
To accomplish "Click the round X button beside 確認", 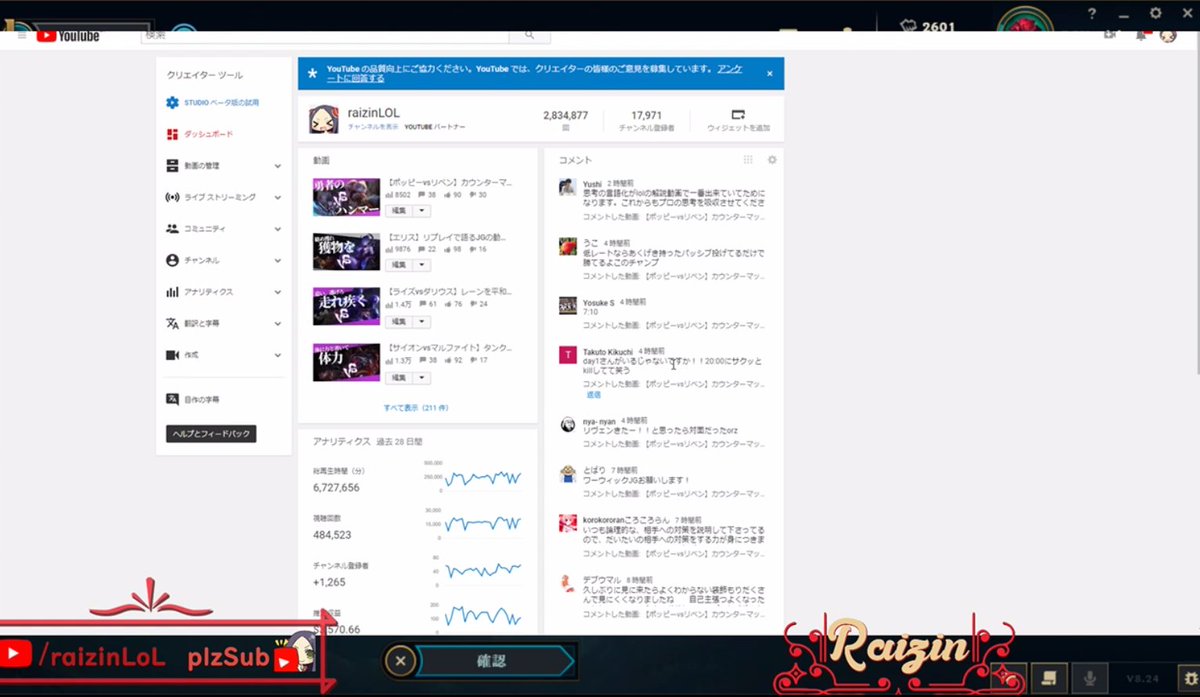I will coord(400,660).
